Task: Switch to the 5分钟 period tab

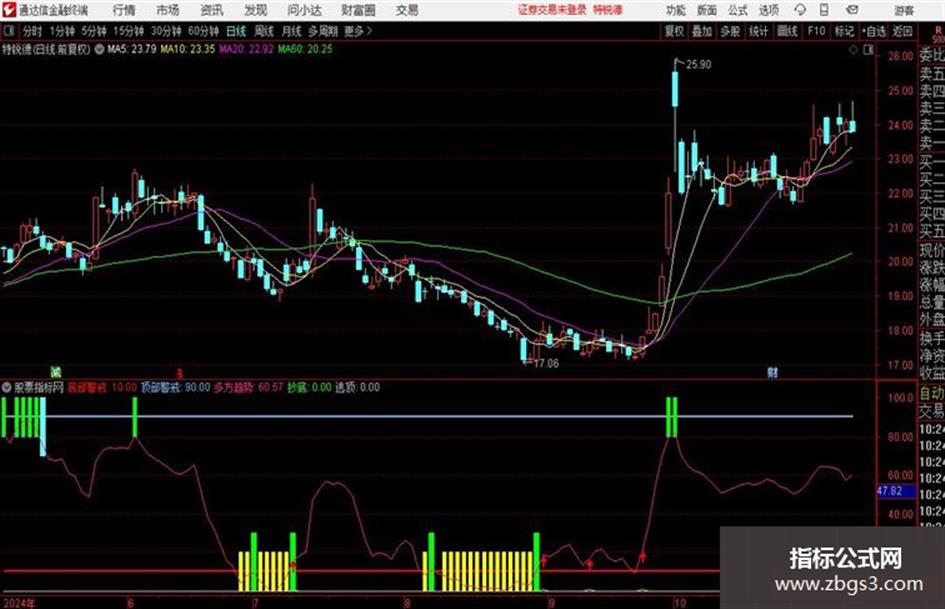Action: [x=94, y=31]
